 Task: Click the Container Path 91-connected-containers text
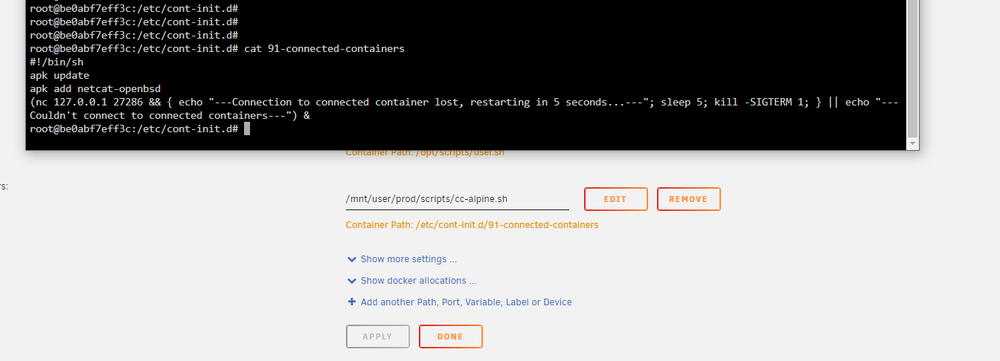(472, 225)
